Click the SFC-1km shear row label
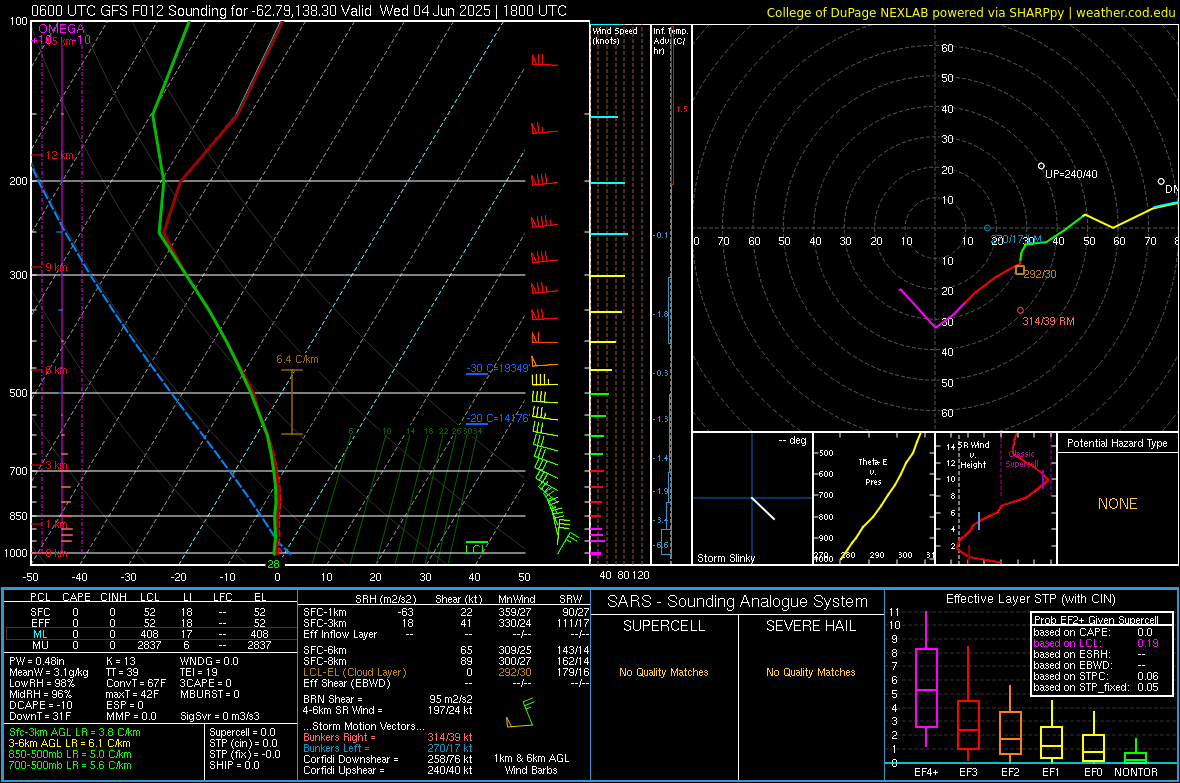Screen dimensions: 1180x783 point(324,612)
